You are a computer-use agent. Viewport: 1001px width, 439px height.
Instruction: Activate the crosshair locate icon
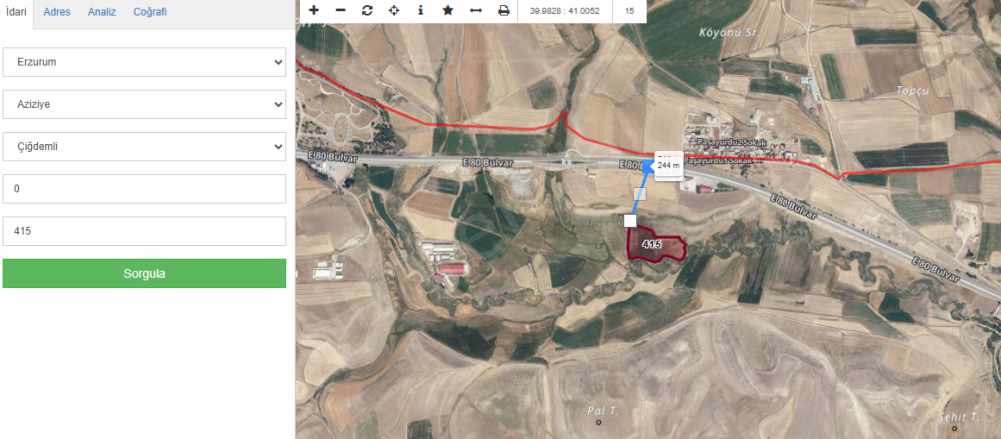click(x=394, y=10)
